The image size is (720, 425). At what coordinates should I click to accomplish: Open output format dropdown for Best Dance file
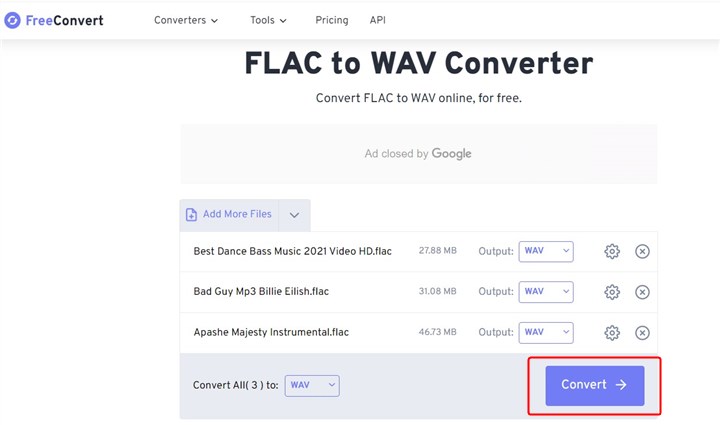(545, 251)
